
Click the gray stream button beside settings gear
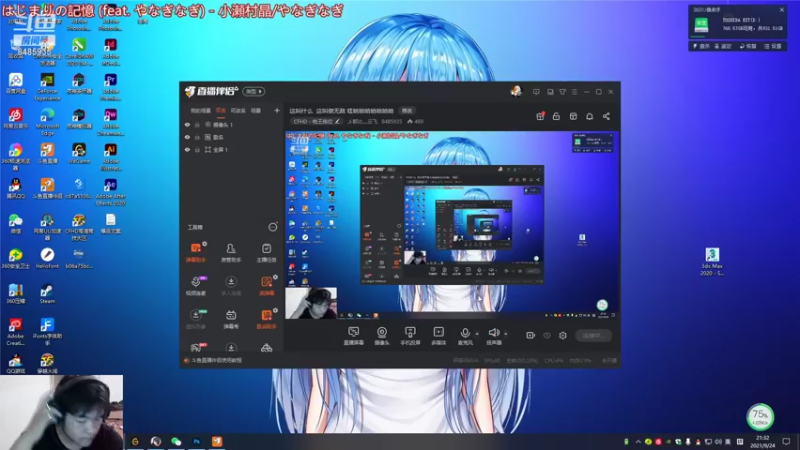(593, 335)
